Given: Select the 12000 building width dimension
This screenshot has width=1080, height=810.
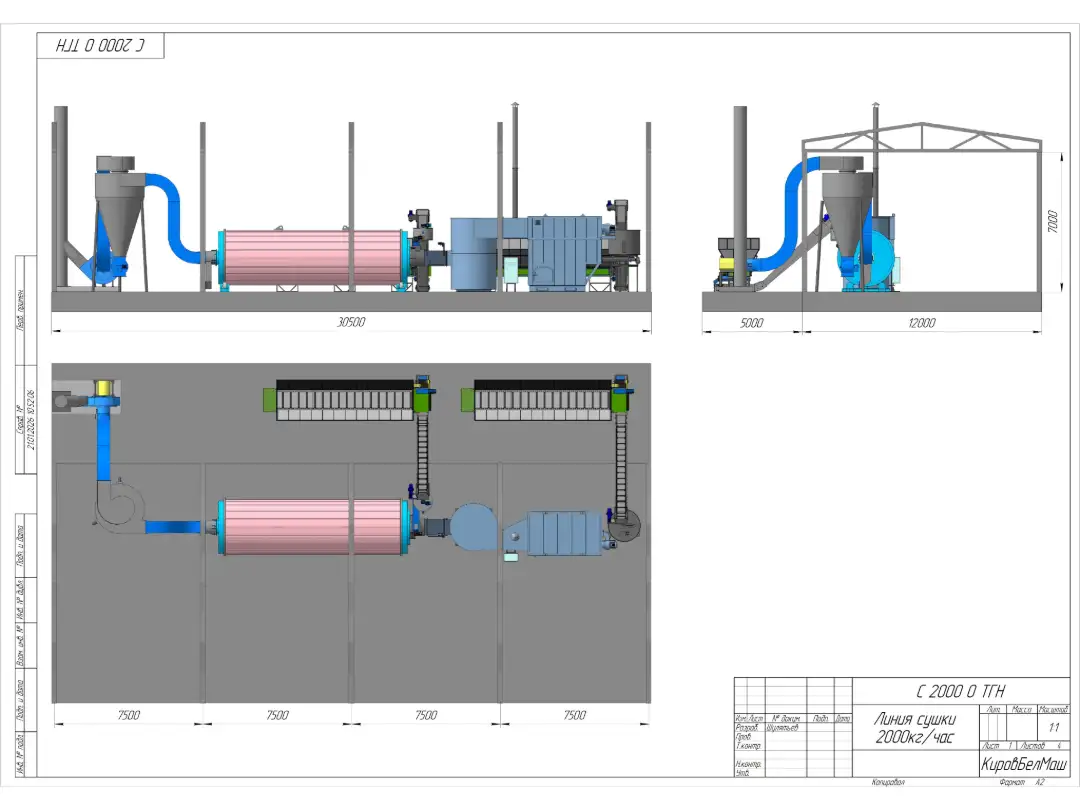Looking at the screenshot, I should pyautogui.click(x=920, y=322).
